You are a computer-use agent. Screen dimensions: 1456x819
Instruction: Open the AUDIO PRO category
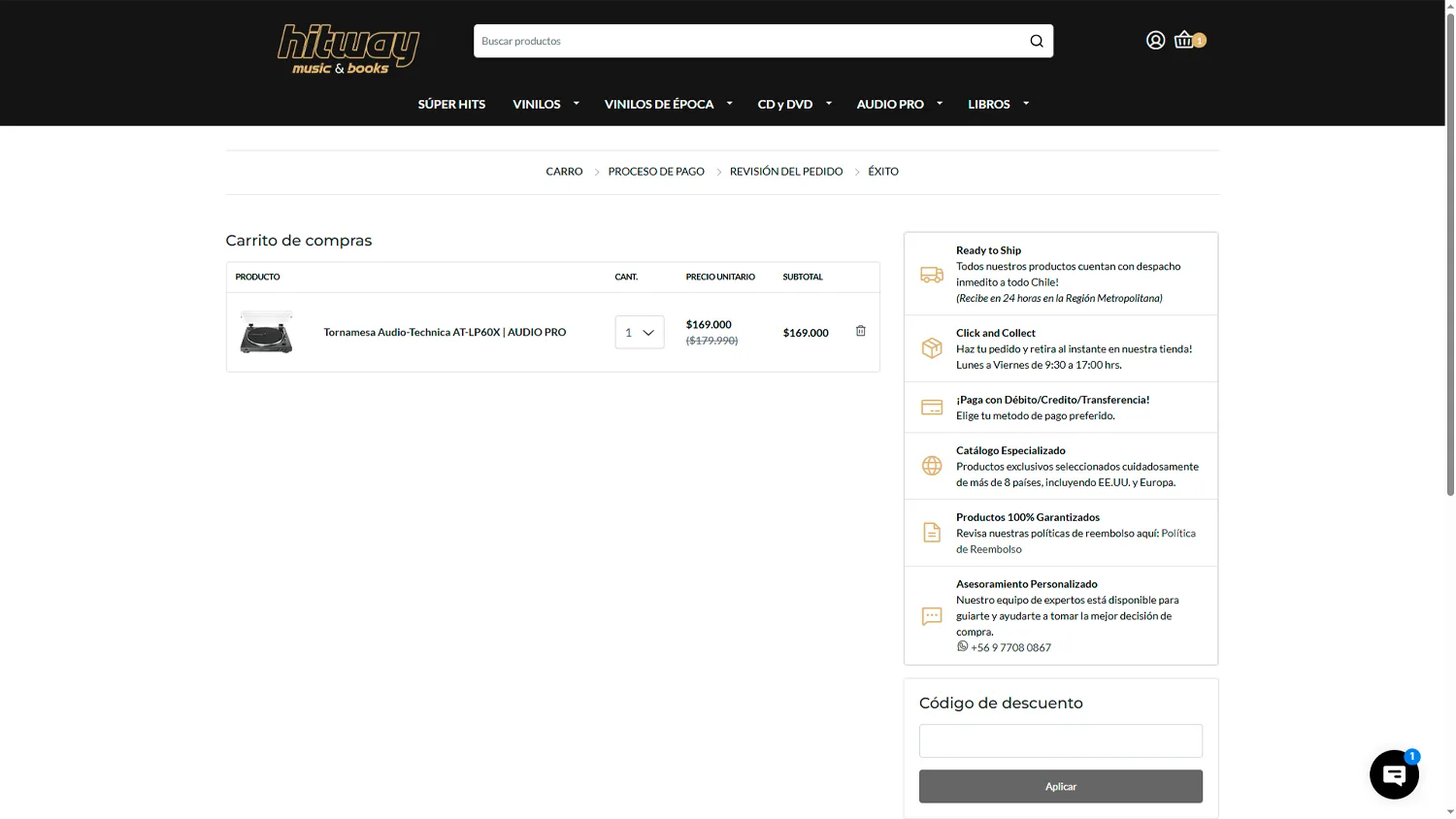(890, 104)
